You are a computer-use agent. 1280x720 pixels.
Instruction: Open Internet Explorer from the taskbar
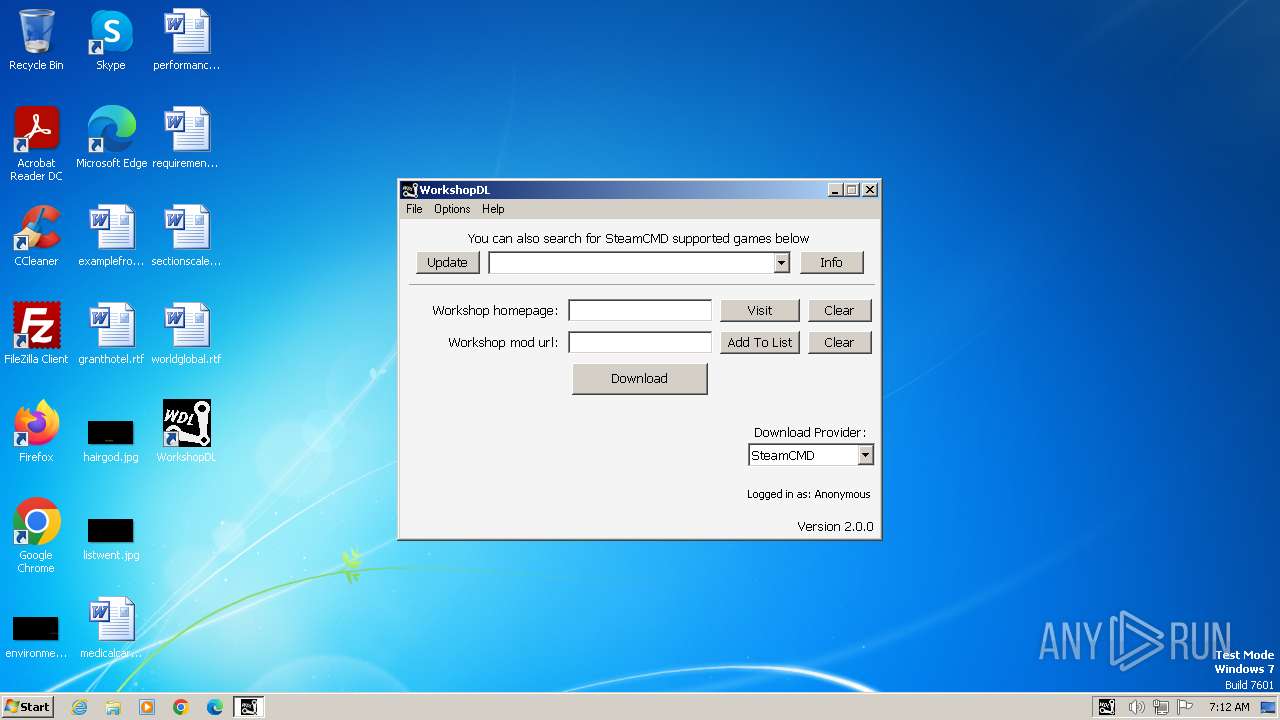[79, 707]
